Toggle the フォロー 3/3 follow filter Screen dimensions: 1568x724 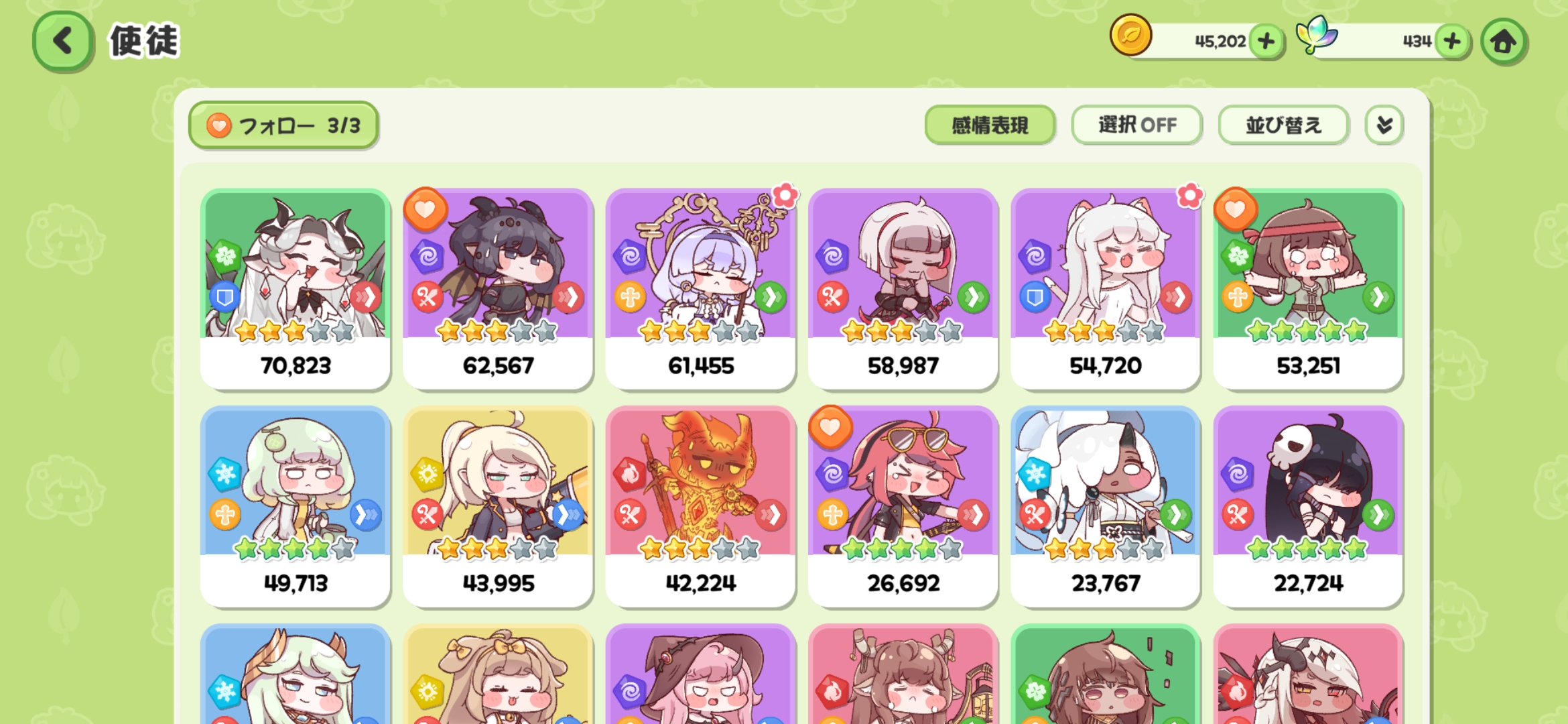click(283, 125)
